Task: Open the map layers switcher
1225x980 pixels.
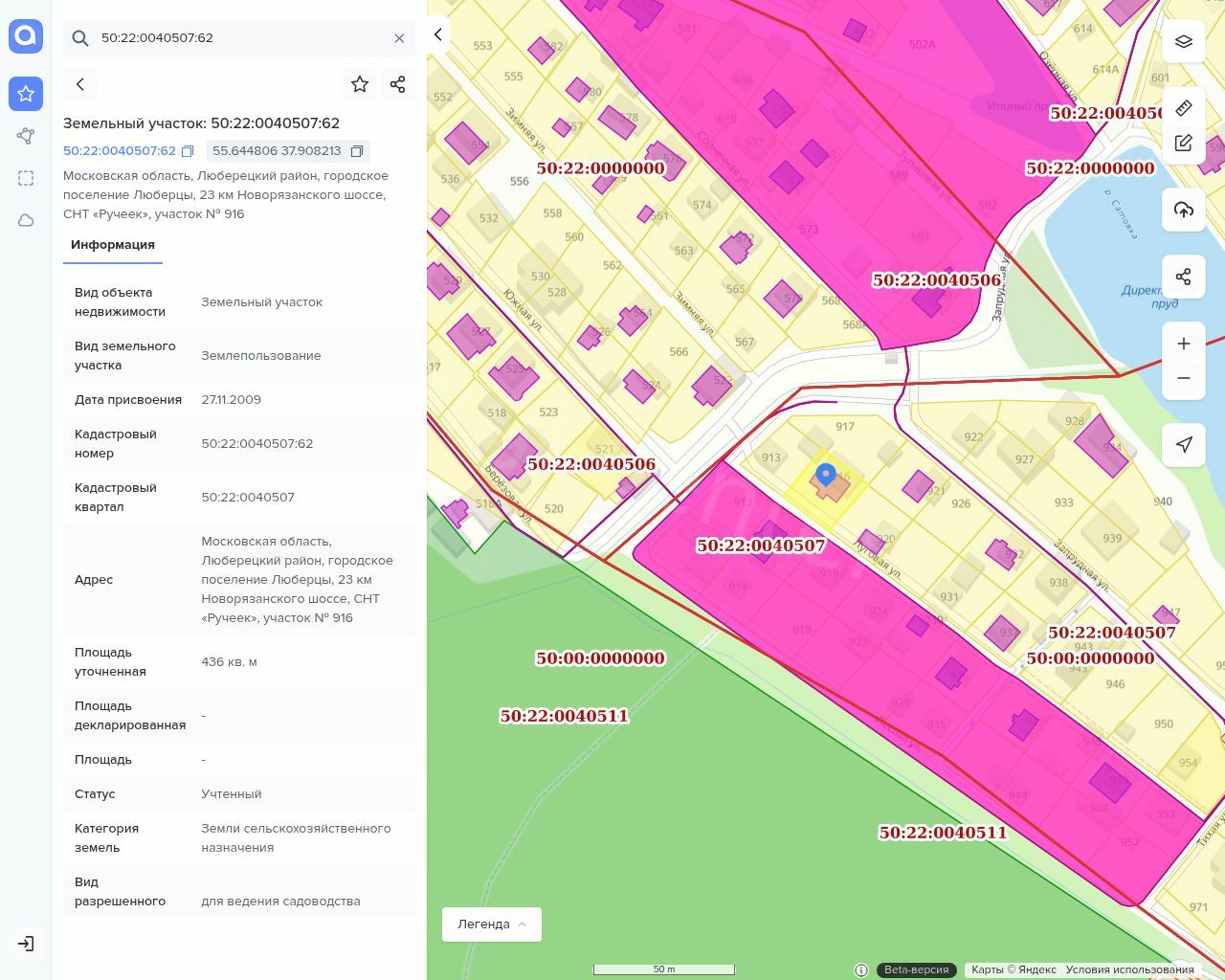Action: coord(1184,41)
